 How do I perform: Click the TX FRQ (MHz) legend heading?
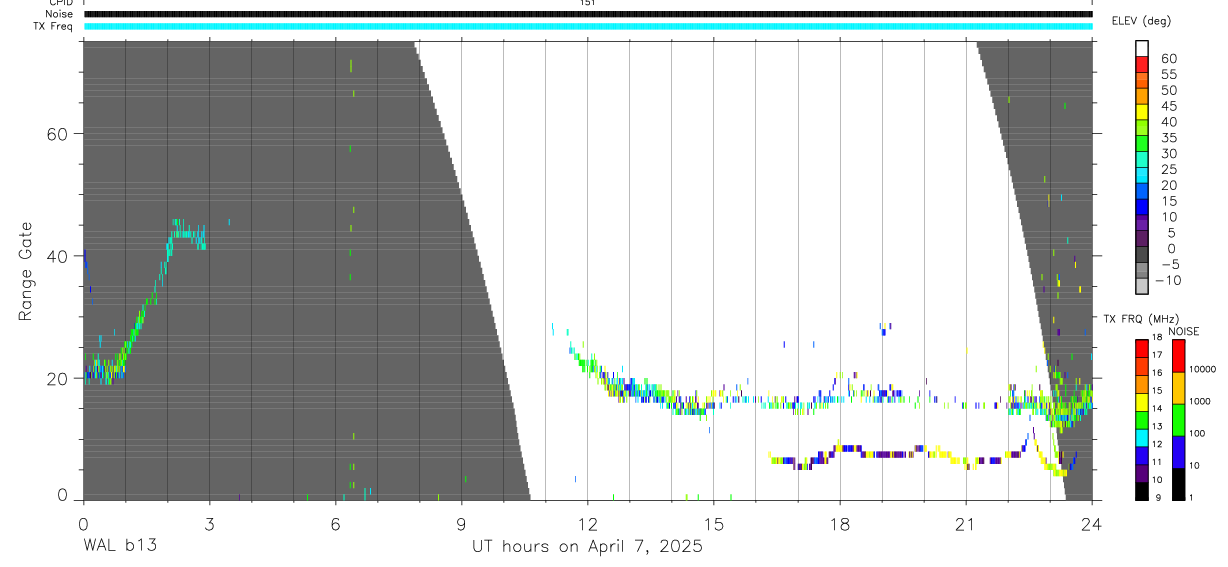point(1135,319)
